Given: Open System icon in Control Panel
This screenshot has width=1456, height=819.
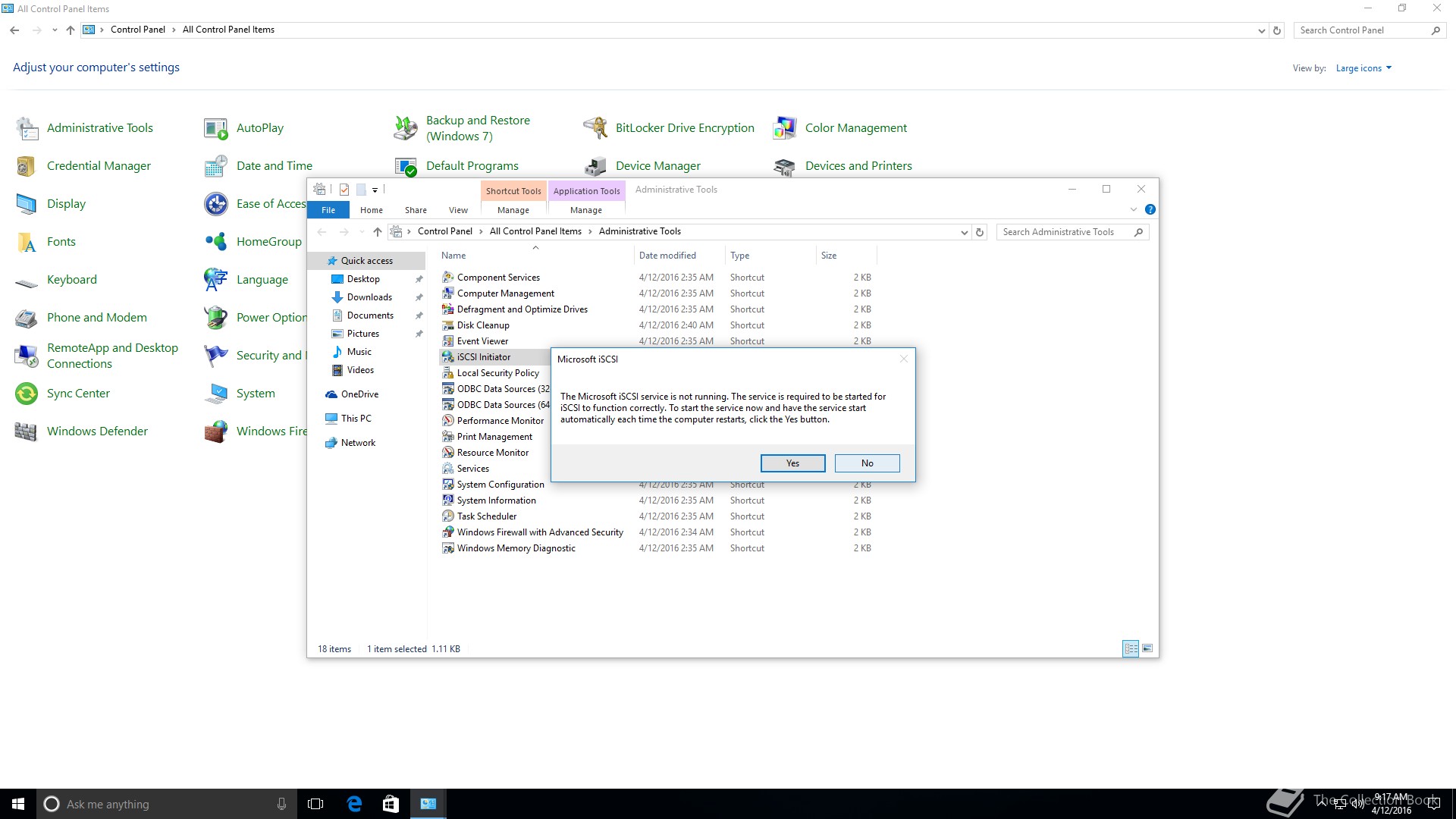Looking at the screenshot, I should (216, 394).
